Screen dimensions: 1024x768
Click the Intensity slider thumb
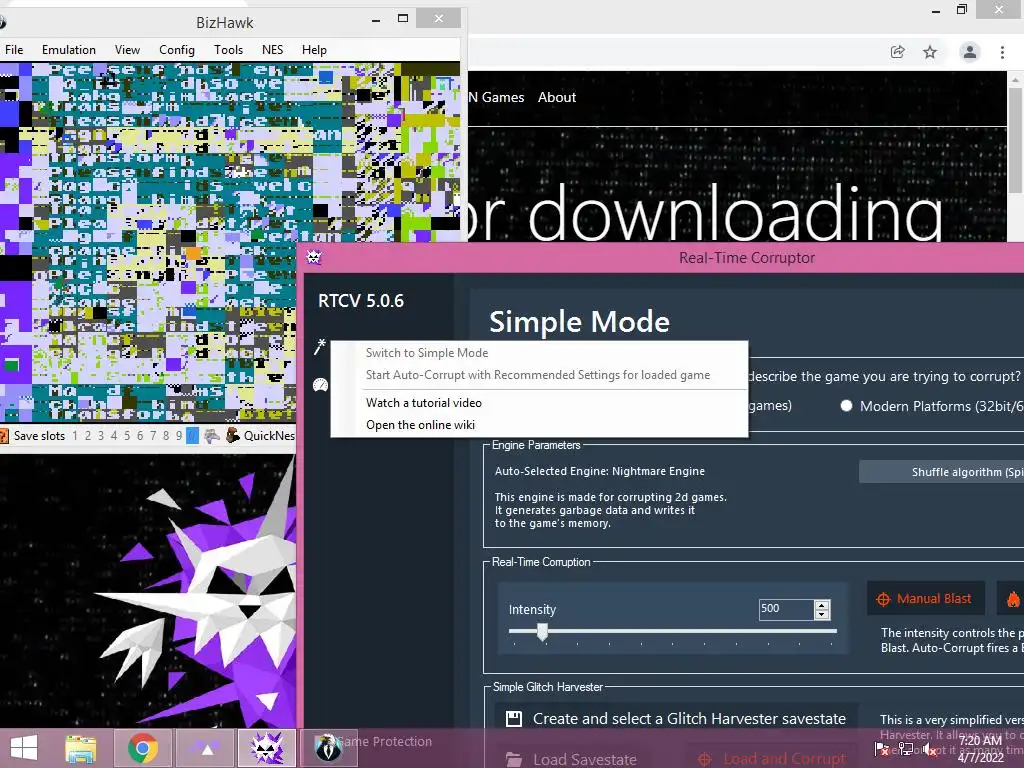pyautogui.click(x=542, y=632)
